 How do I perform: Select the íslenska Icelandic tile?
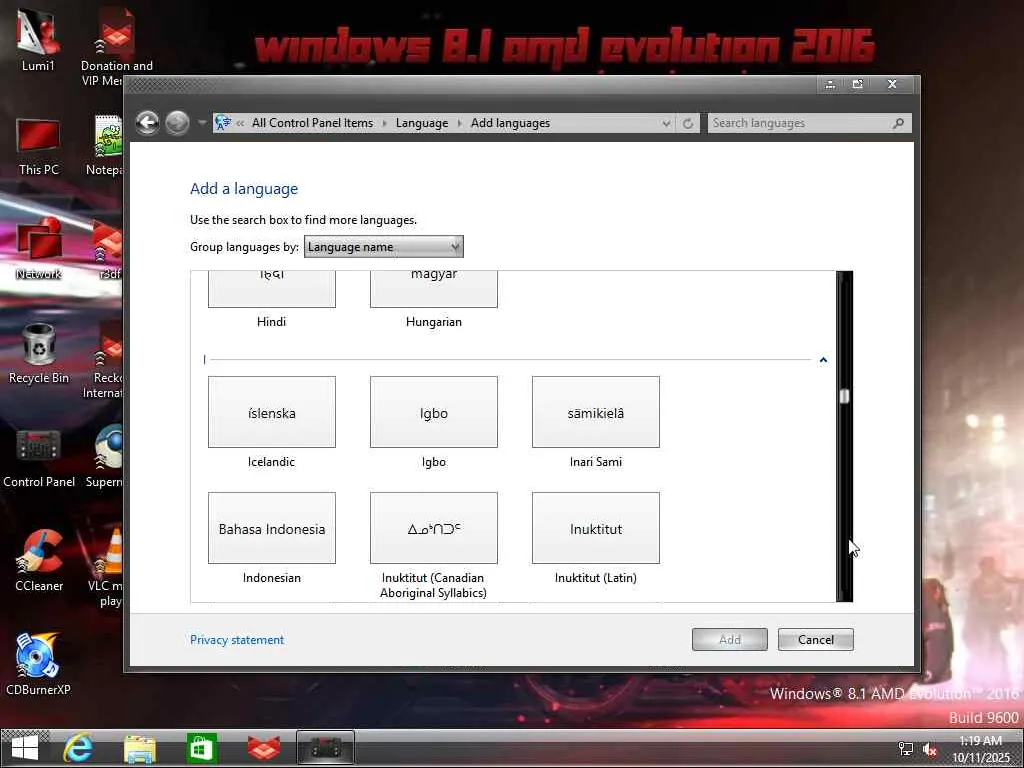point(272,412)
